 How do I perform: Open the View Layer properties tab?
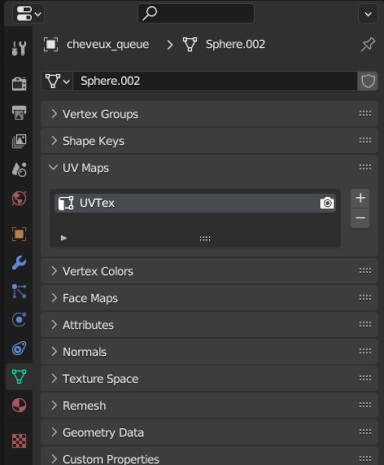(x=19, y=141)
